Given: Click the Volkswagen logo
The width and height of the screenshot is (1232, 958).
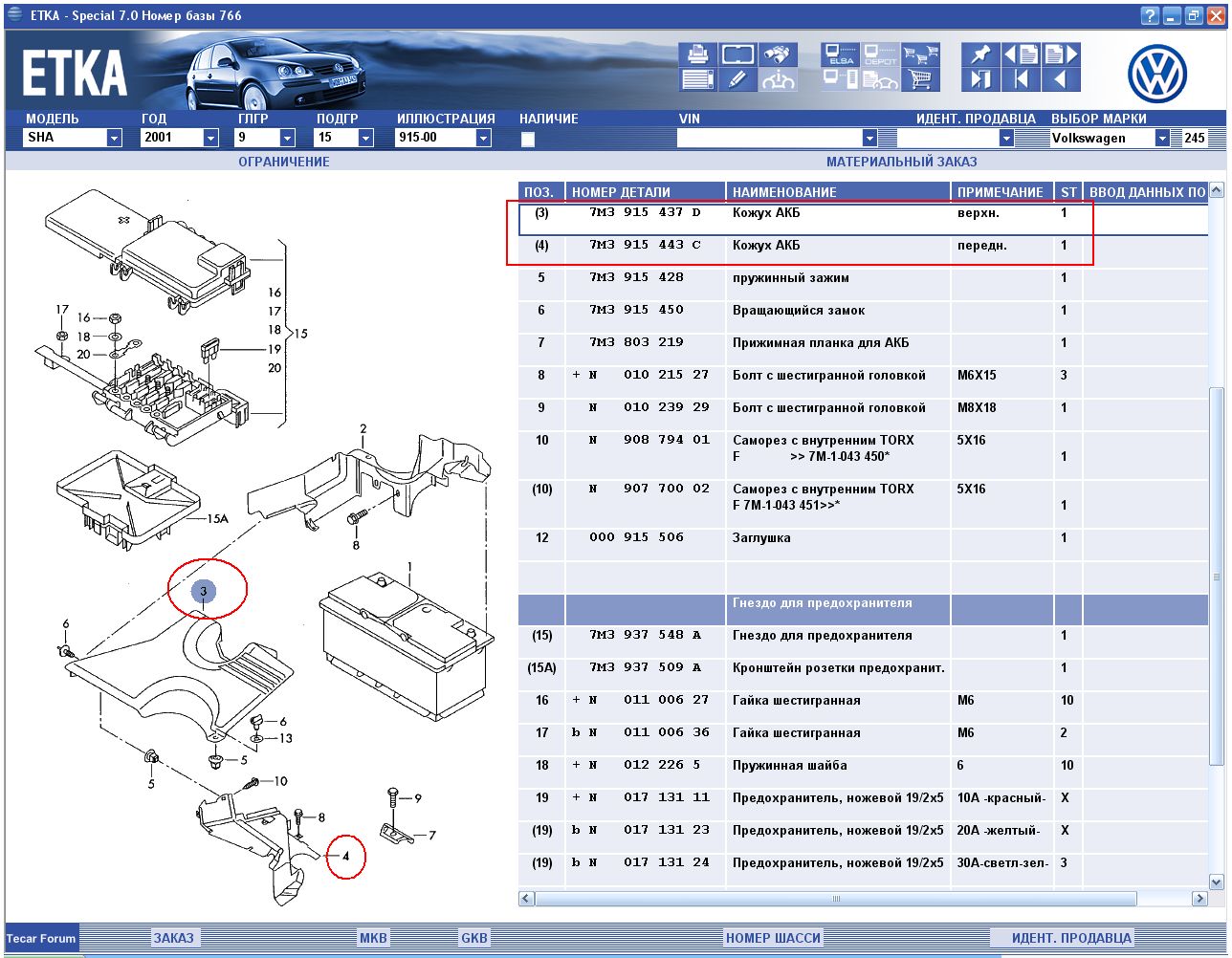Looking at the screenshot, I should [1156, 75].
